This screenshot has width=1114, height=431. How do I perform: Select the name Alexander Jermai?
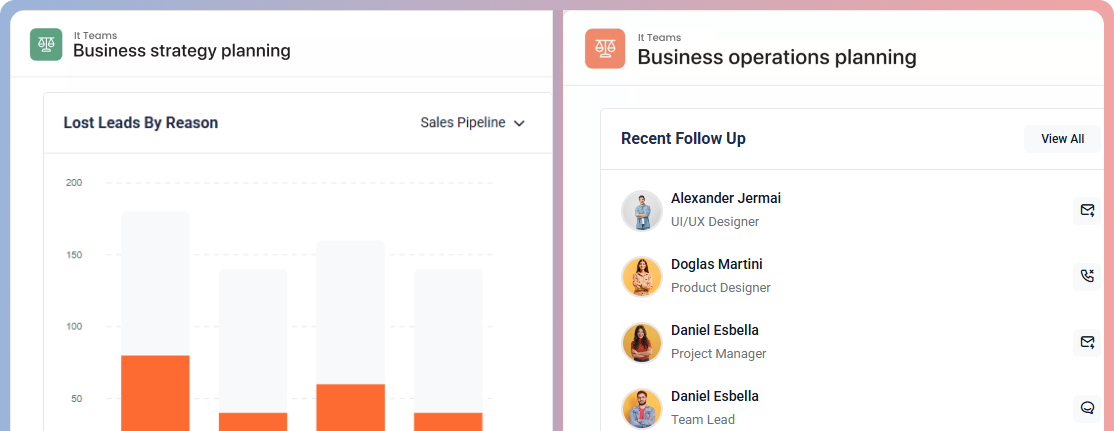725,198
